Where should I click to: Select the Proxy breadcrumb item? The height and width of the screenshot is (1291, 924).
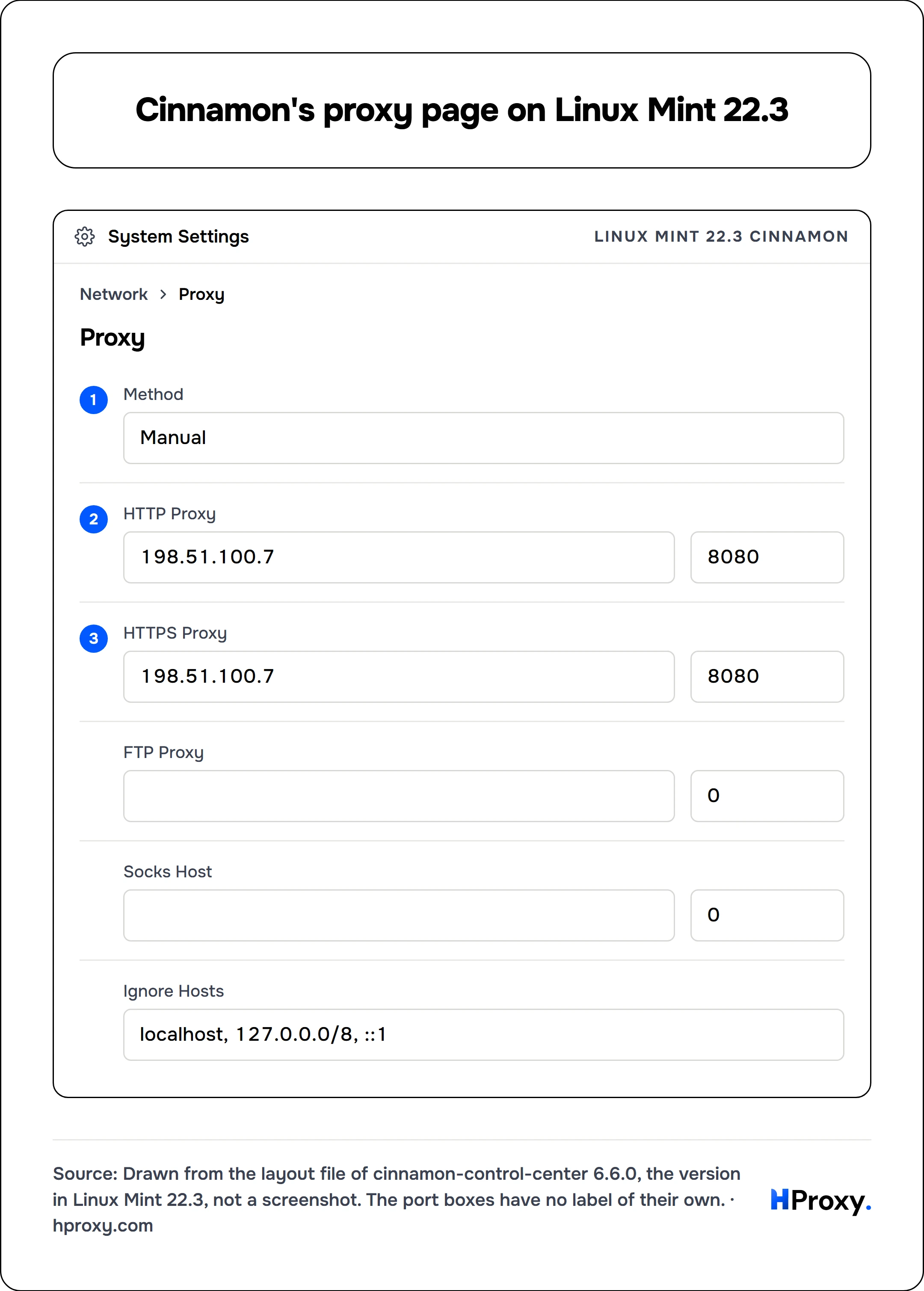(x=201, y=295)
